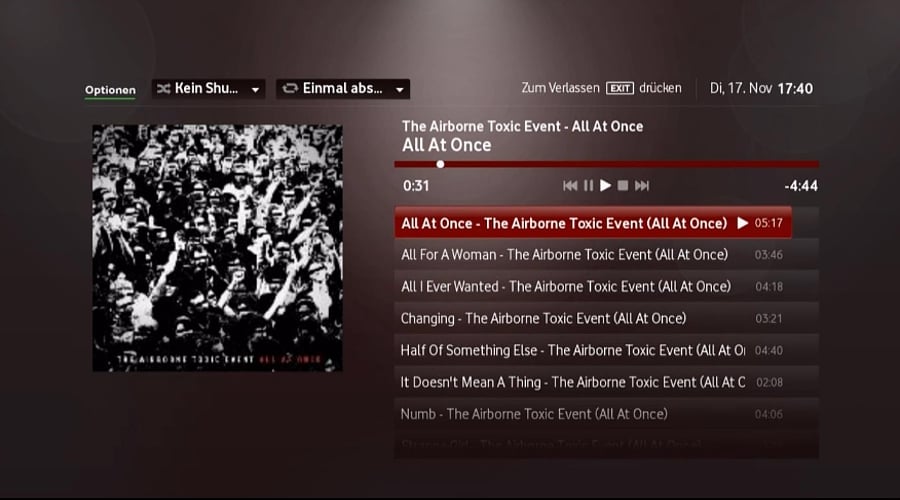Click the All At Once album cover

[x=218, y=248]
